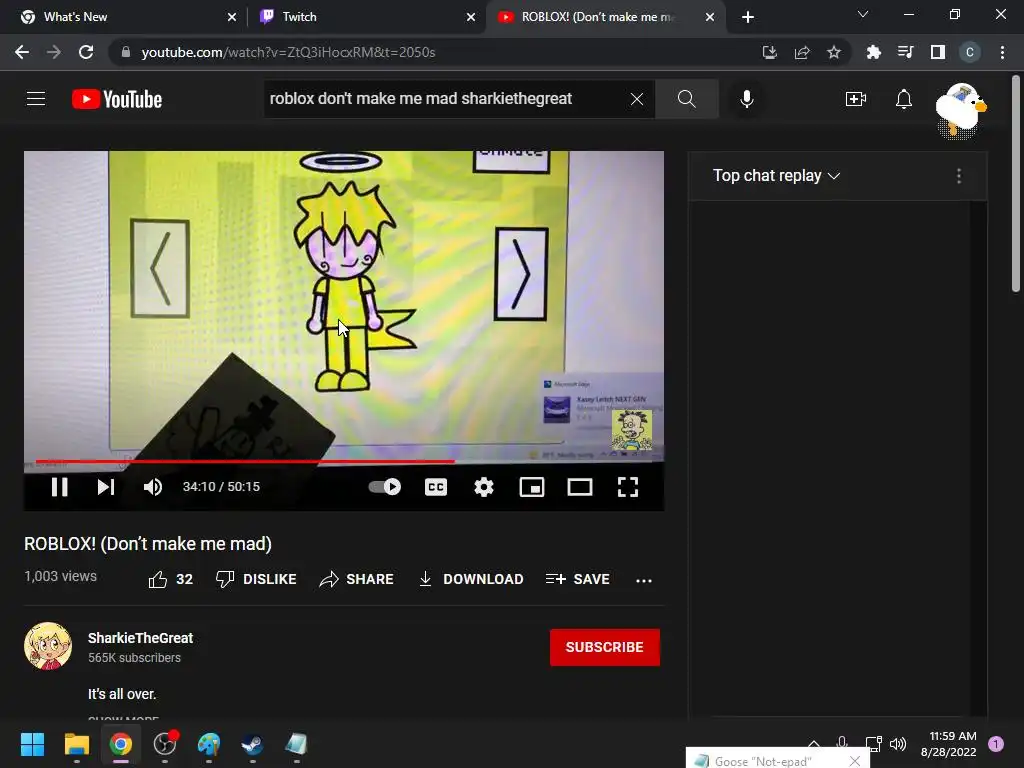This screenshot has height=768, width=1024.
Task: Close the What's New tab
Action: (x=232, y=17)
